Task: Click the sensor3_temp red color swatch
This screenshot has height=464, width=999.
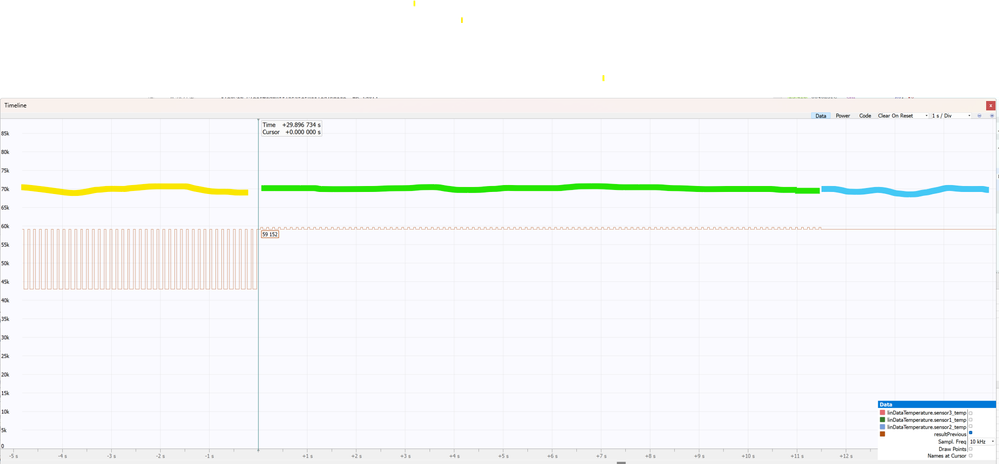Action: [882, 413]
